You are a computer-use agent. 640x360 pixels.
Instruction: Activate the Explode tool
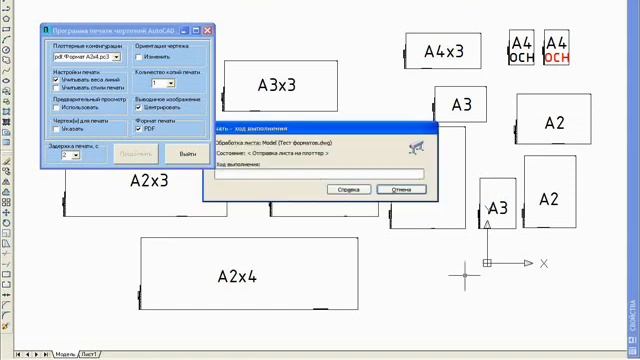tap(6, 326)
